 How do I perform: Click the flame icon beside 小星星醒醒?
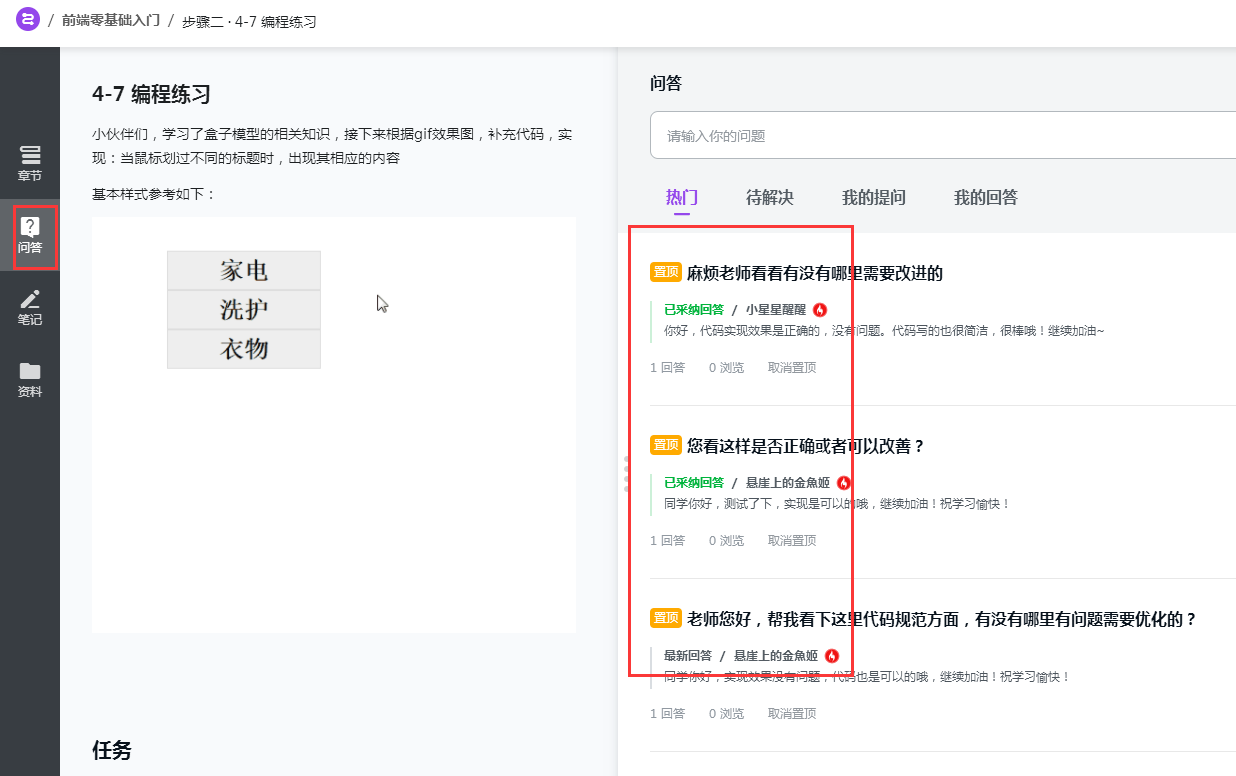coord(819,311)
